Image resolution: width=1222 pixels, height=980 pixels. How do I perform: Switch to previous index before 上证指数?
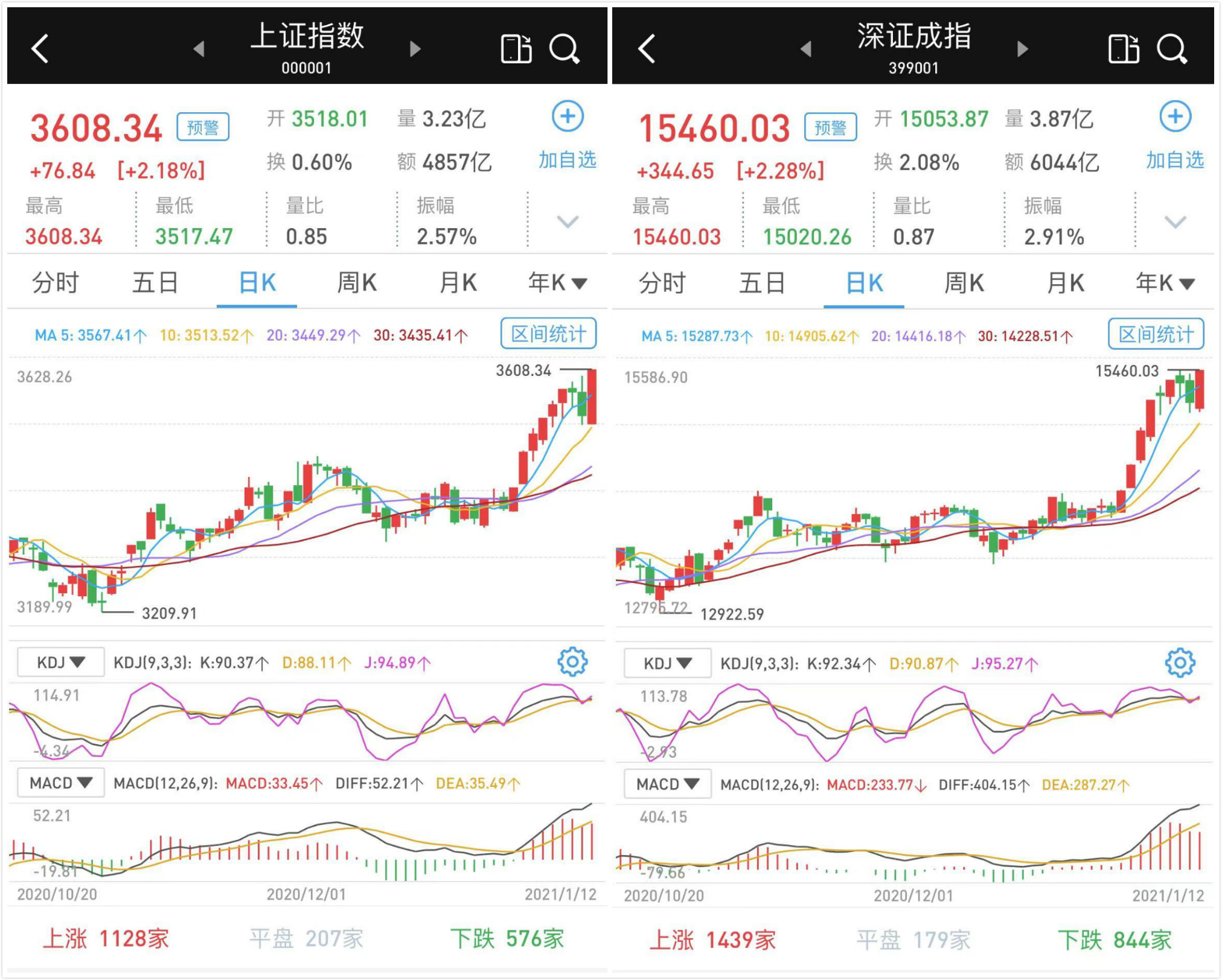tap(199, 49)
